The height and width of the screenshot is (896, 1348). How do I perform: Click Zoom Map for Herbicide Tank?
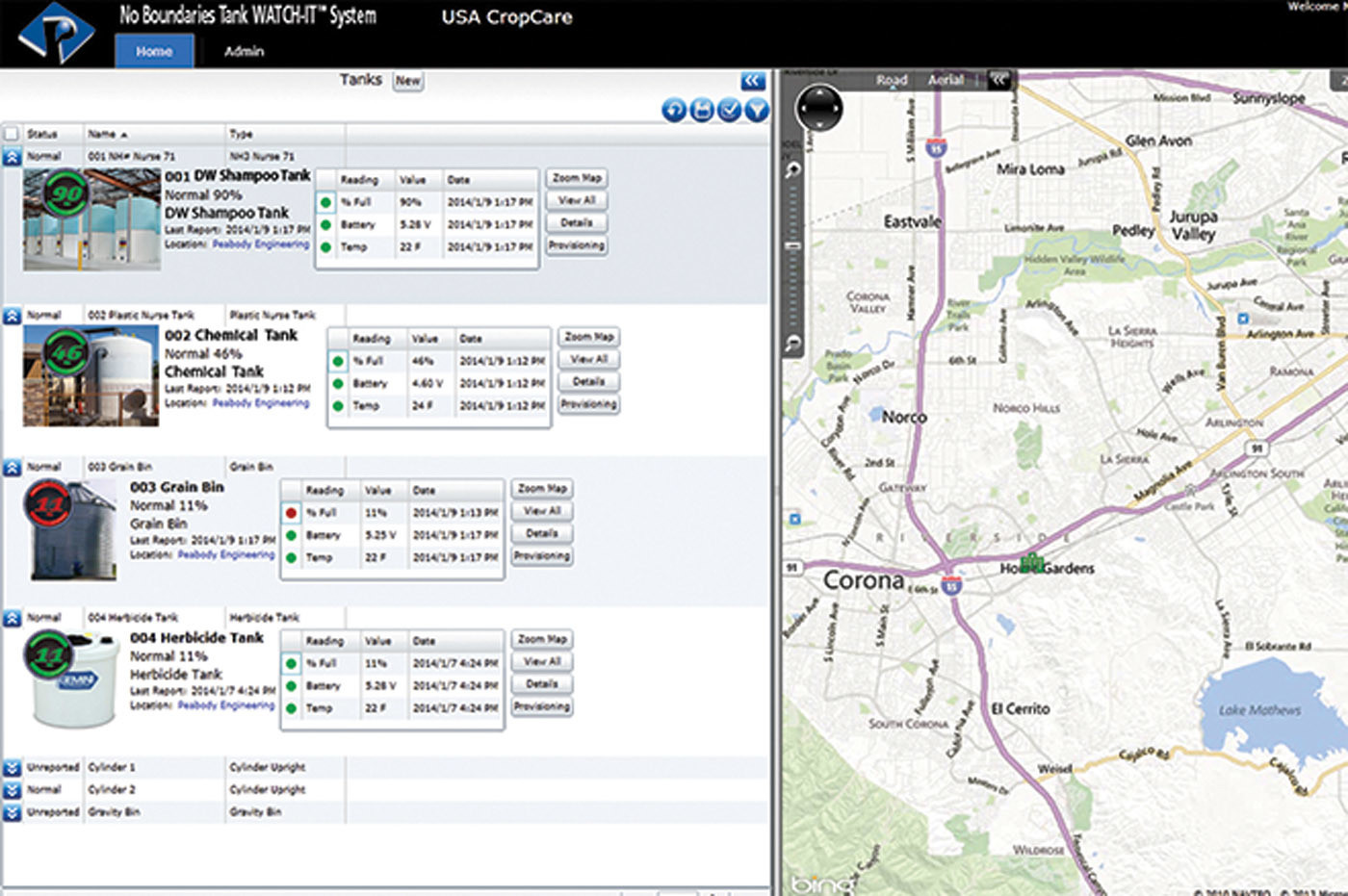(x=542, y=639)
